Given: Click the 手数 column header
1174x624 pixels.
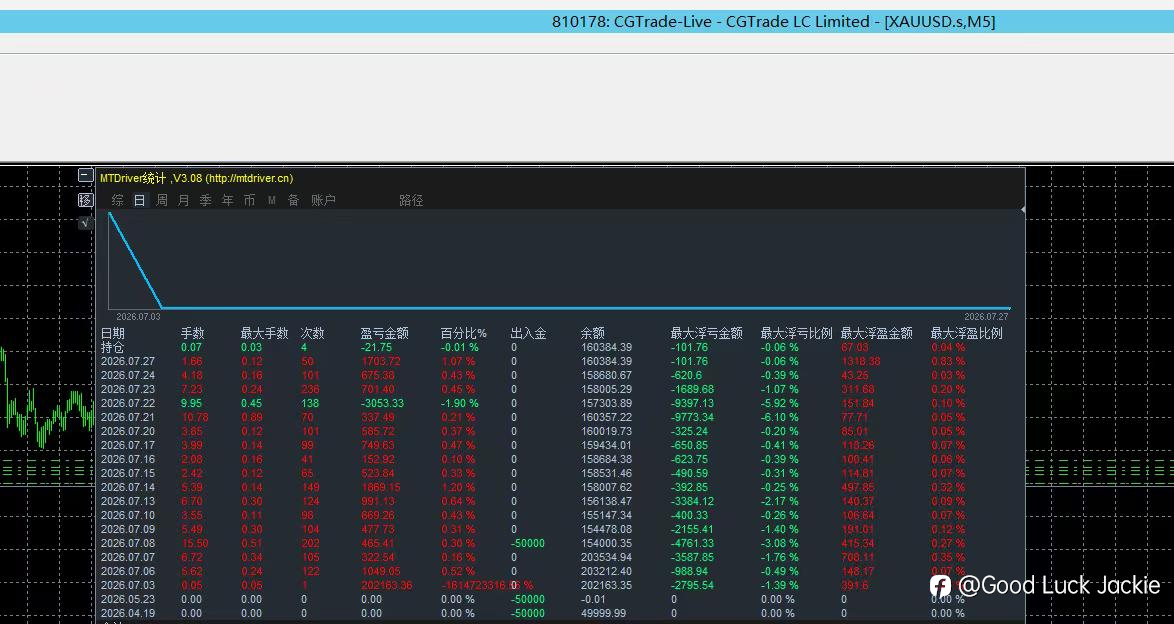Looking at the screenshot, I should pos(192,333).
